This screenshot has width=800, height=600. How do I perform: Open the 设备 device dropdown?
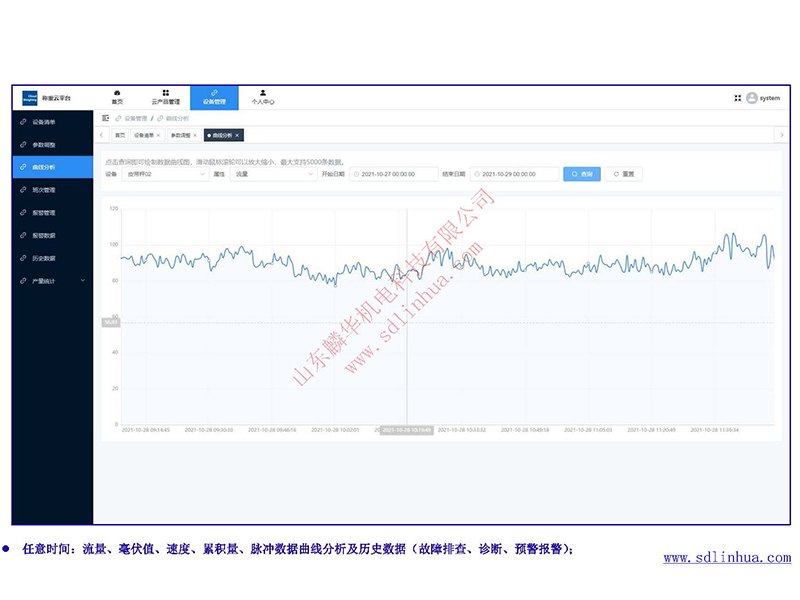click(165, 174)
